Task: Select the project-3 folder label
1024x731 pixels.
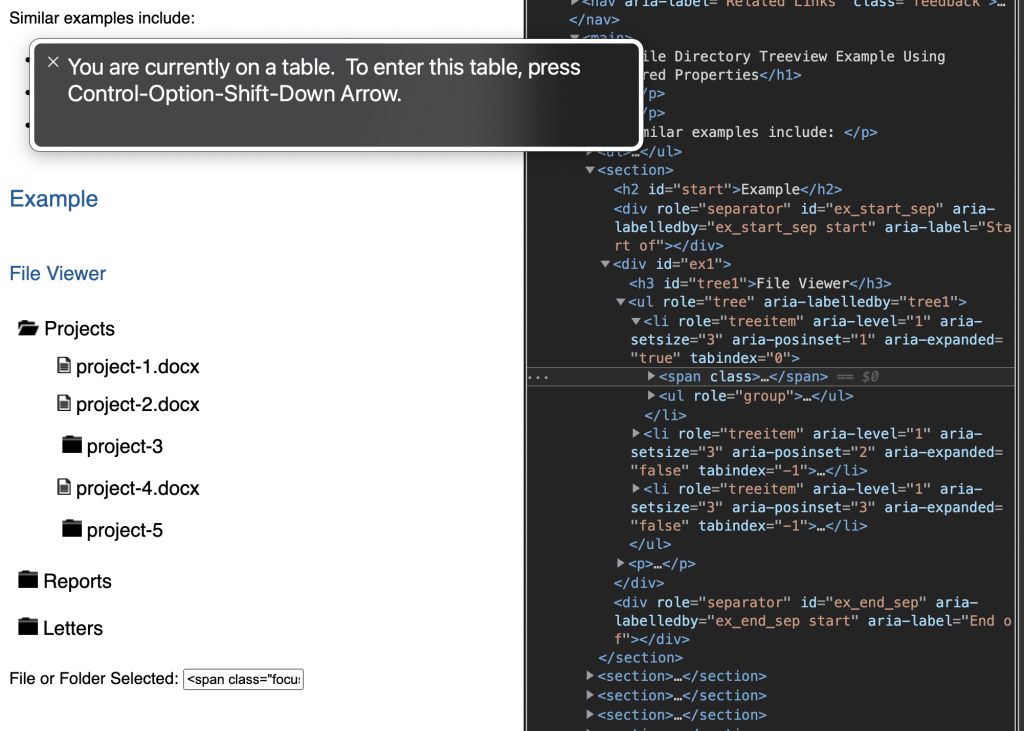Action: coord(124,446)
